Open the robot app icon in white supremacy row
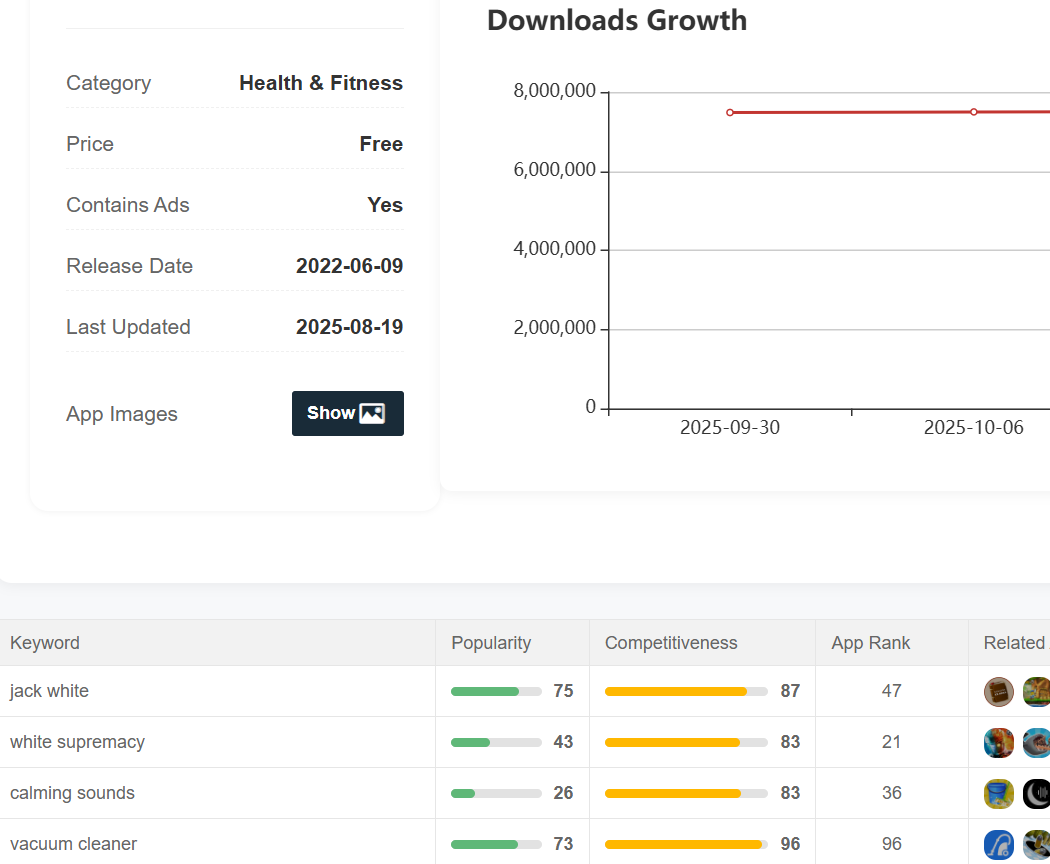Viewport: 1050px width, 864px height. 999,742
